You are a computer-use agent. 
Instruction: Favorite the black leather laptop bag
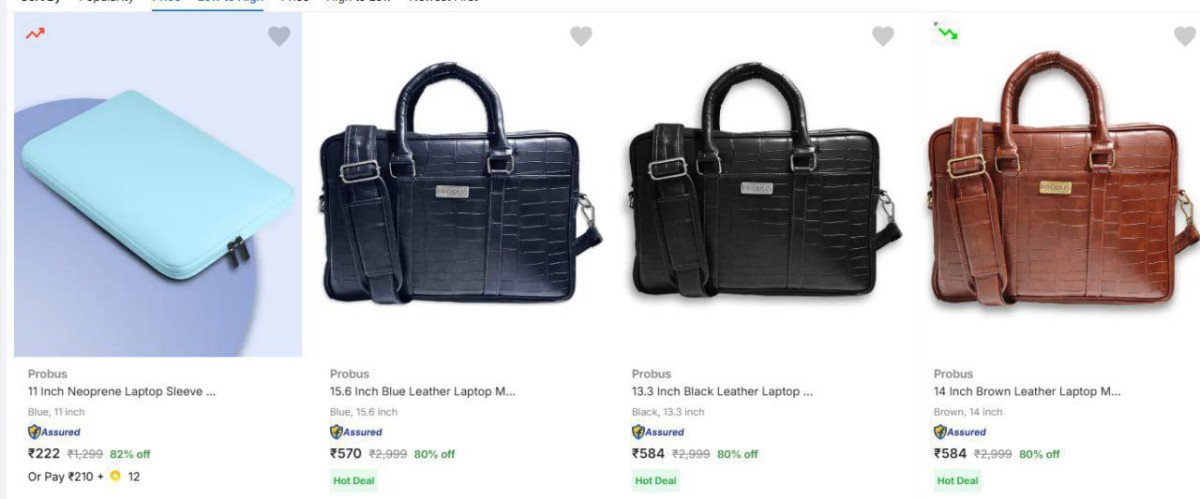pos(883,36)
